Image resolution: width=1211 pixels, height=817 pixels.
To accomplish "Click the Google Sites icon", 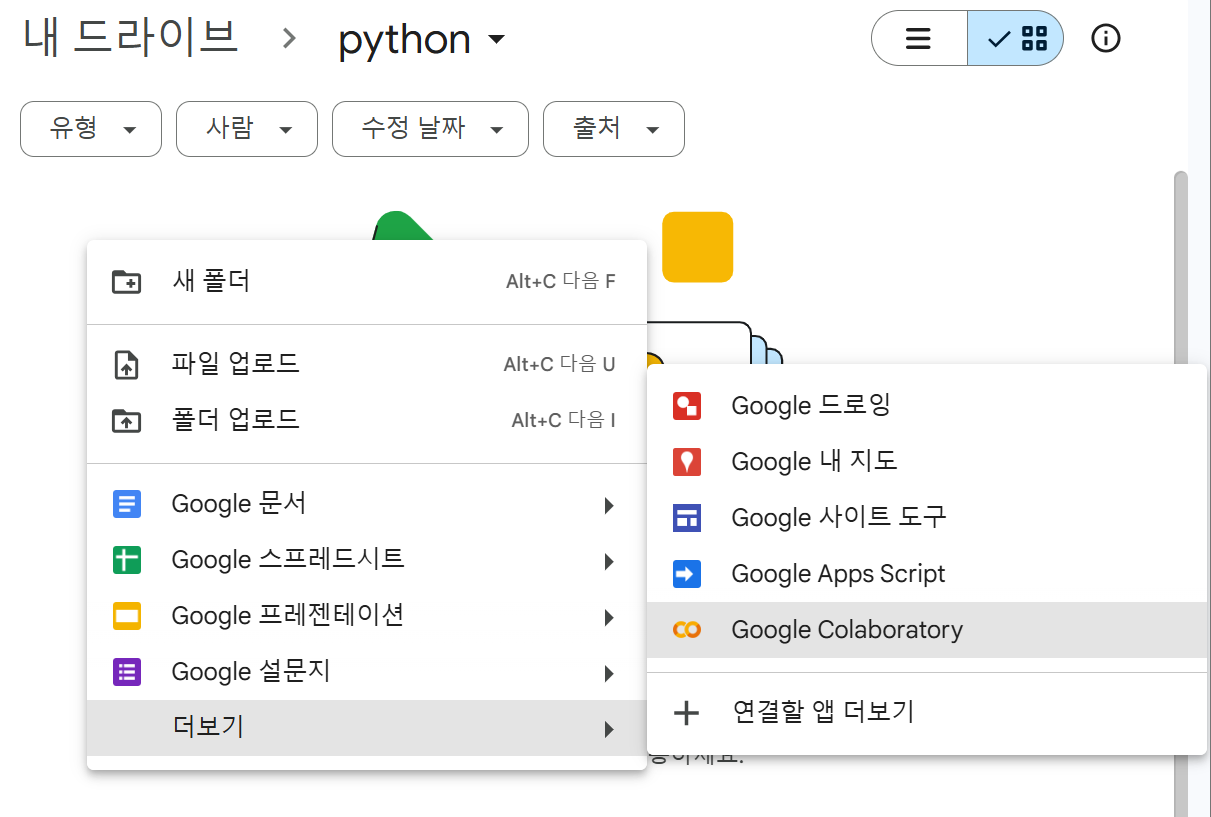I will tap(687, 517).
